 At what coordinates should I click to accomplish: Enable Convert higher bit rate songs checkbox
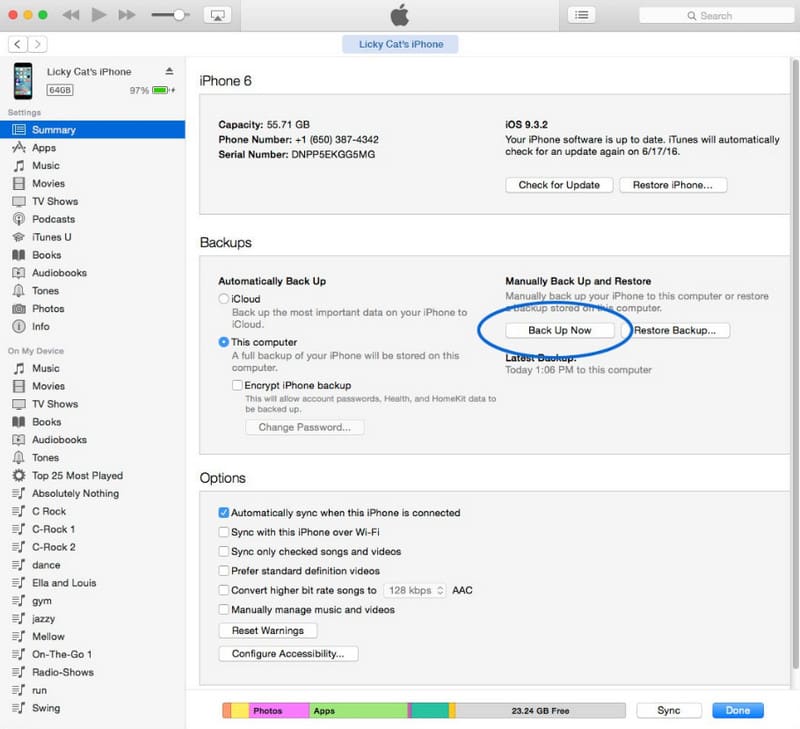[x=223, y=591]
